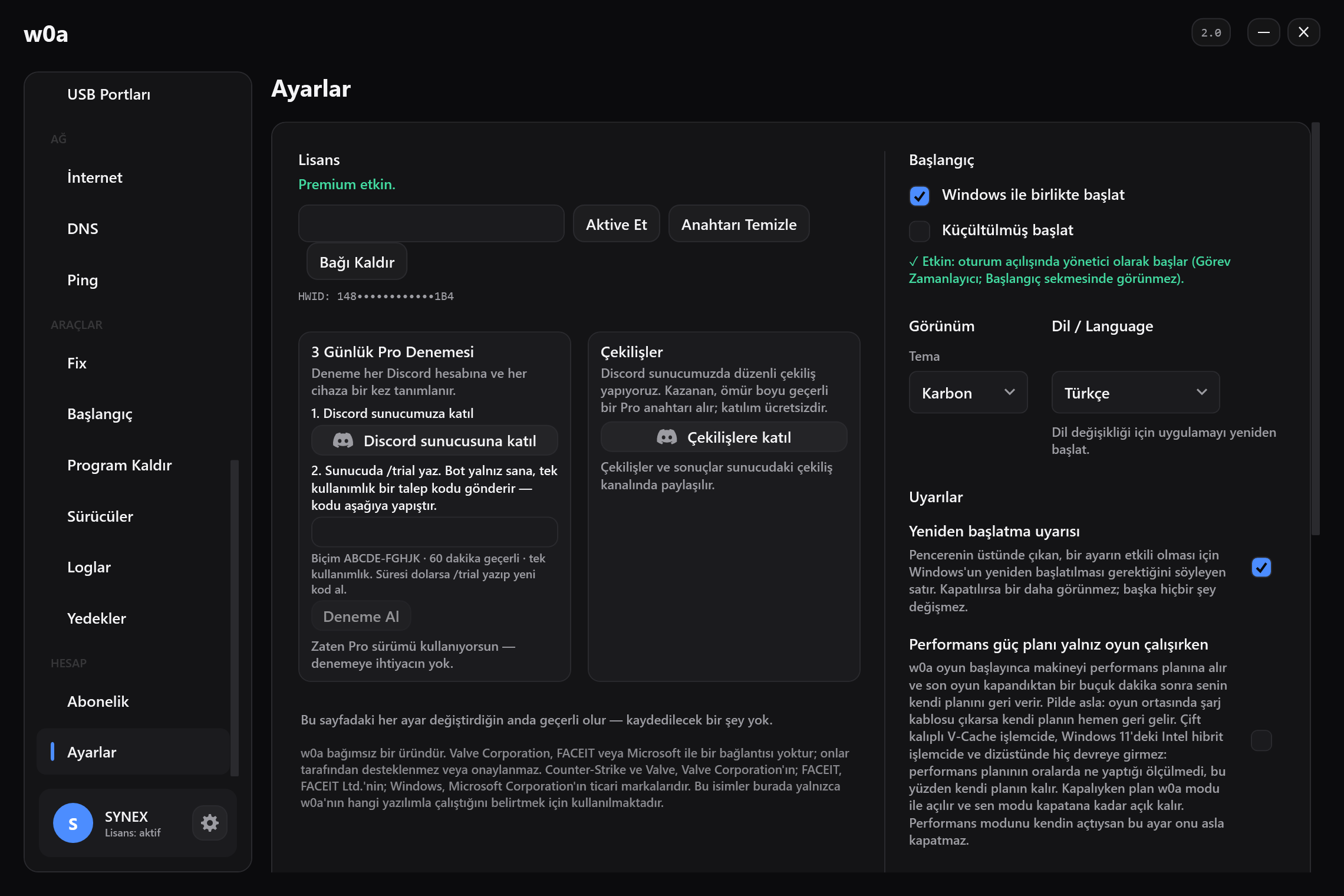Open Yedekler in sidebar
The image size is (1344, 896).
pyautogui.click(x=133, y=618)
